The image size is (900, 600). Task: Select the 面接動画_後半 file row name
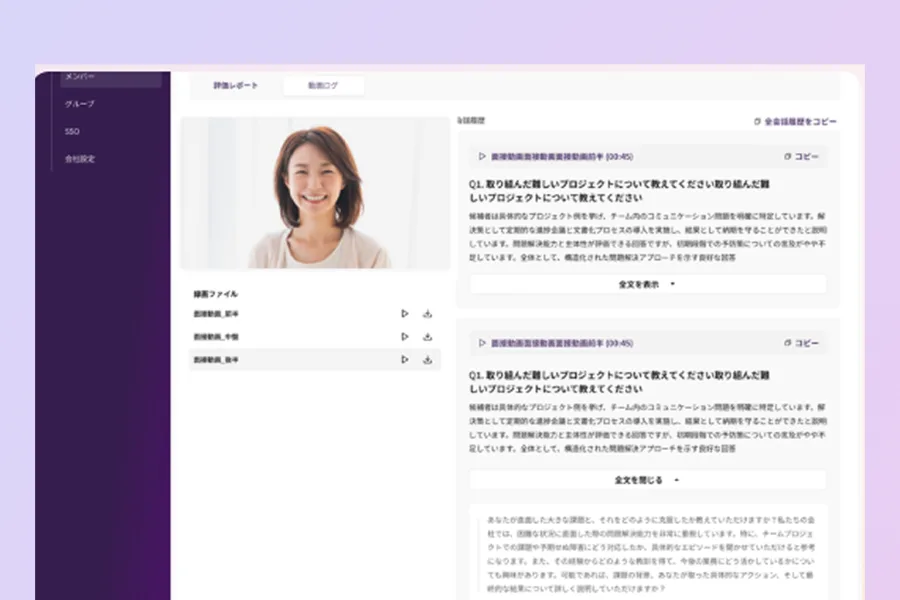click(x=216, y=359)
